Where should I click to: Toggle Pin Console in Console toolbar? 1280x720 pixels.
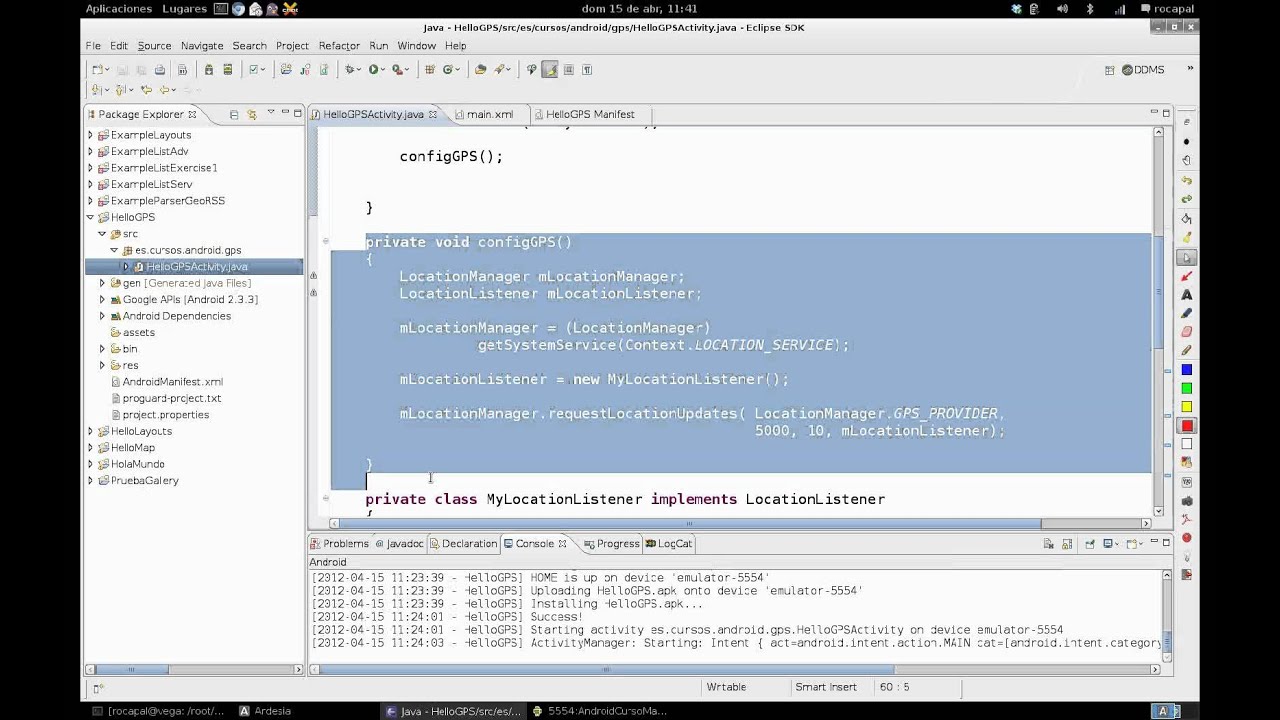[x=1090, y=544]
